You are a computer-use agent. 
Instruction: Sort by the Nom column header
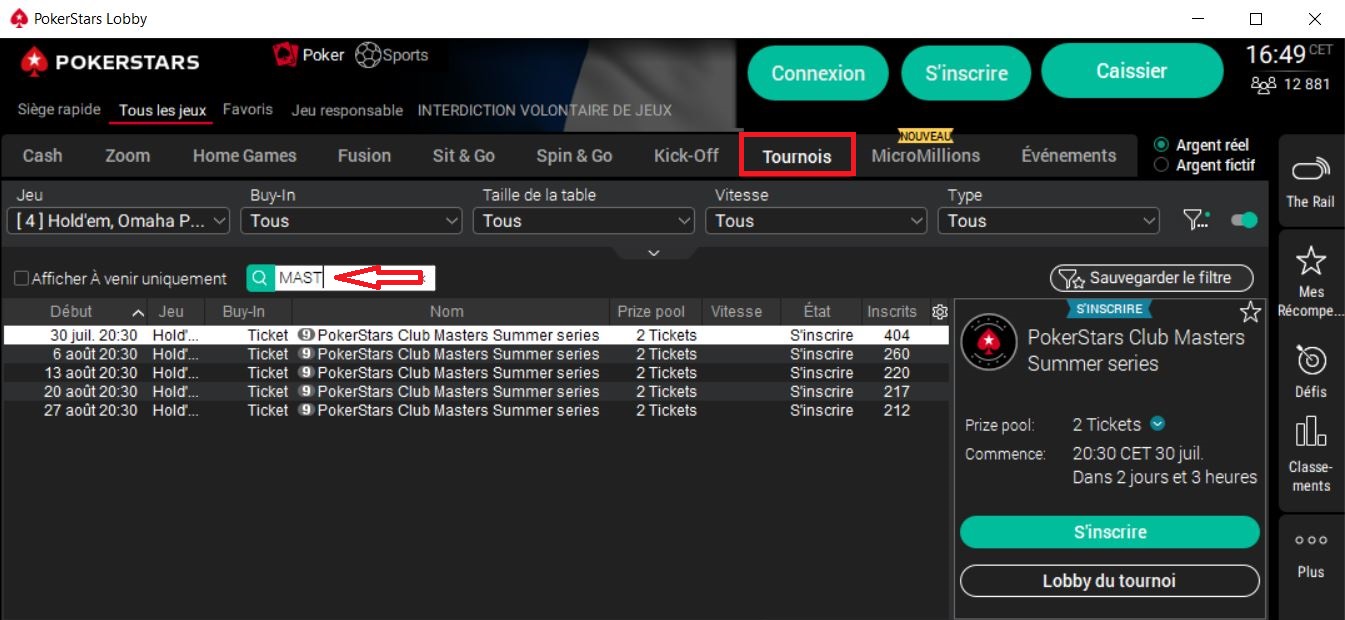(447, 312)
